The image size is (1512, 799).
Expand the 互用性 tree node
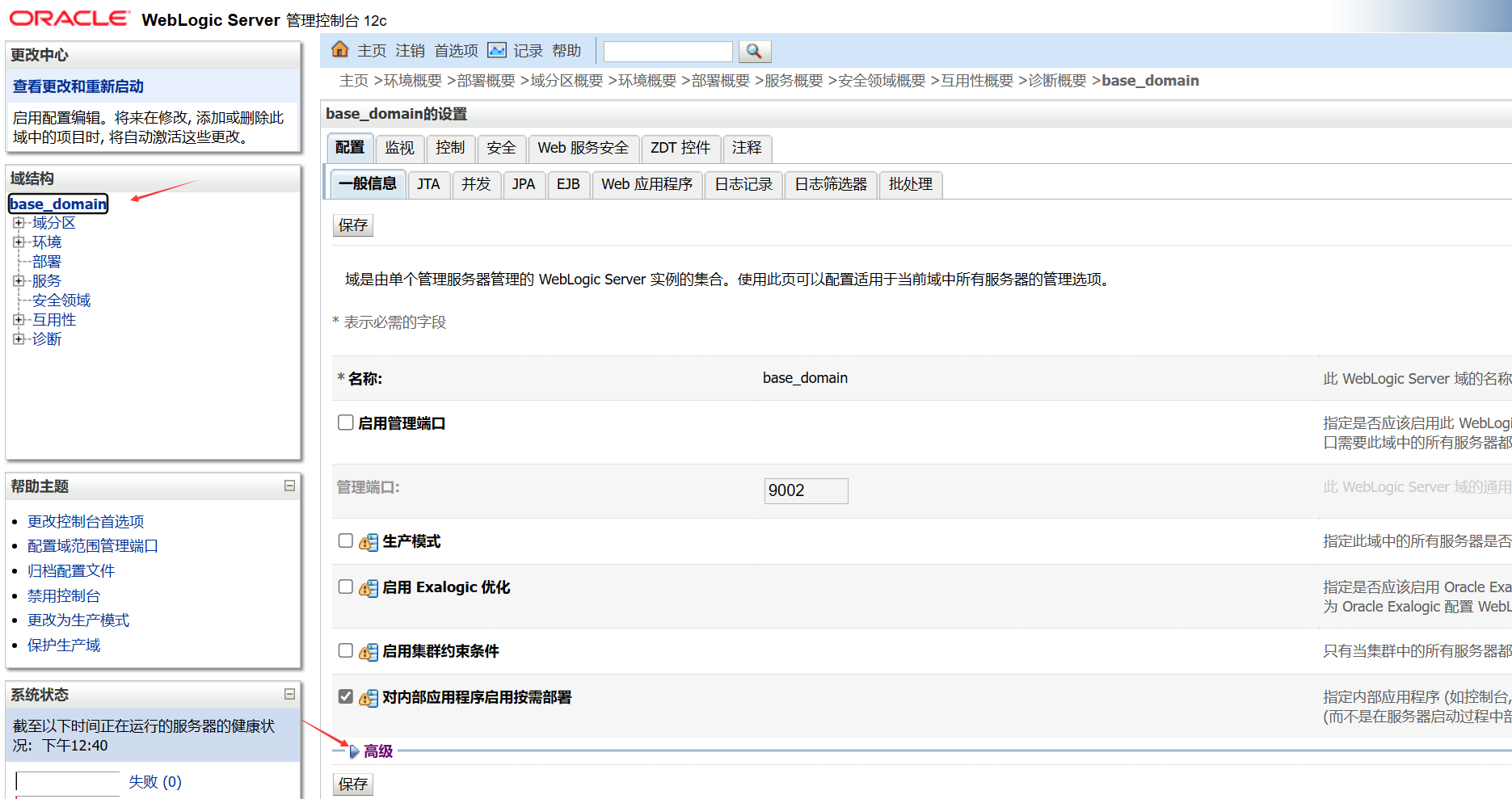pos(19,319)
